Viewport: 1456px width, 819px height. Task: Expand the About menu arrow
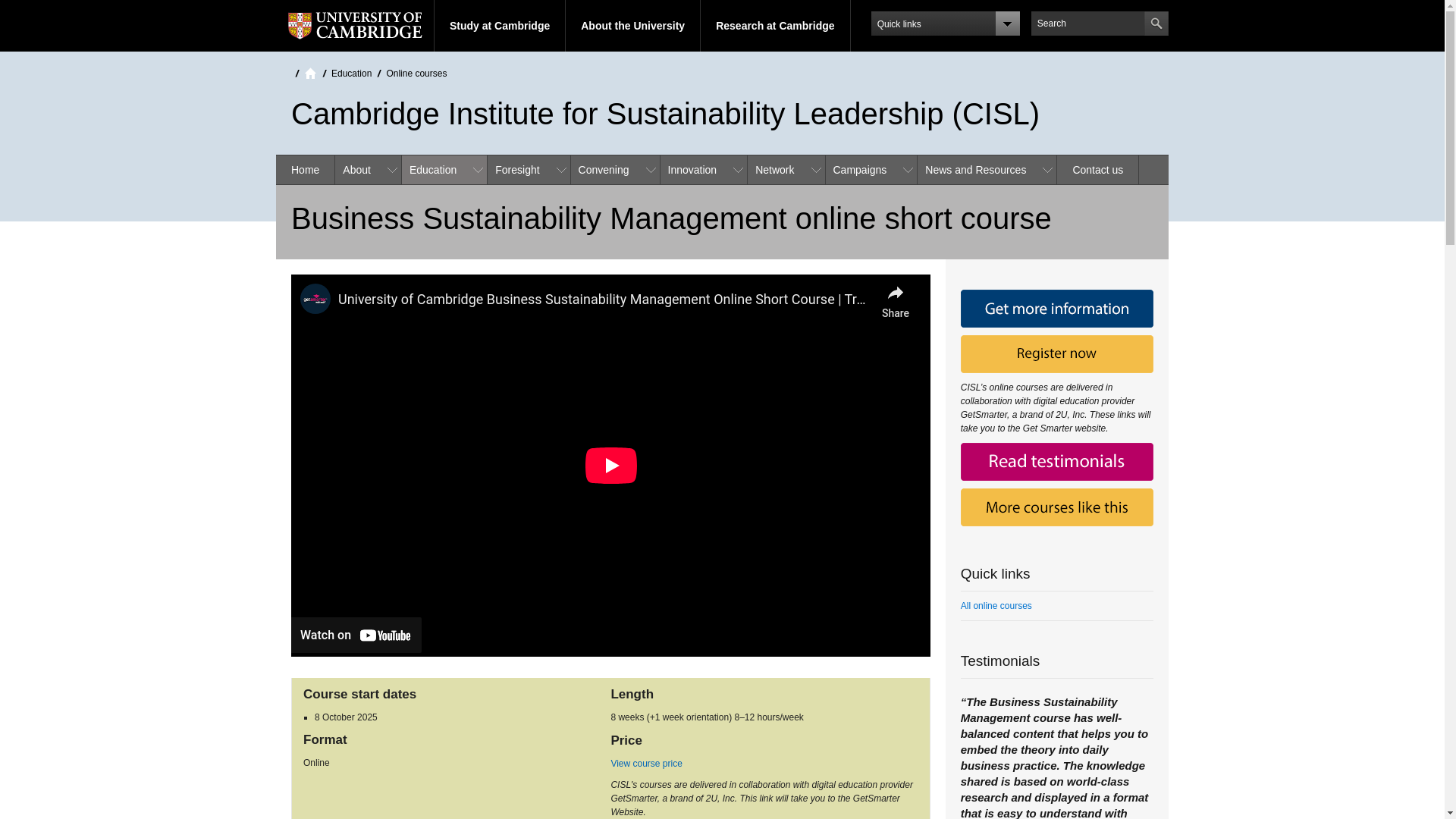[392, 170]
